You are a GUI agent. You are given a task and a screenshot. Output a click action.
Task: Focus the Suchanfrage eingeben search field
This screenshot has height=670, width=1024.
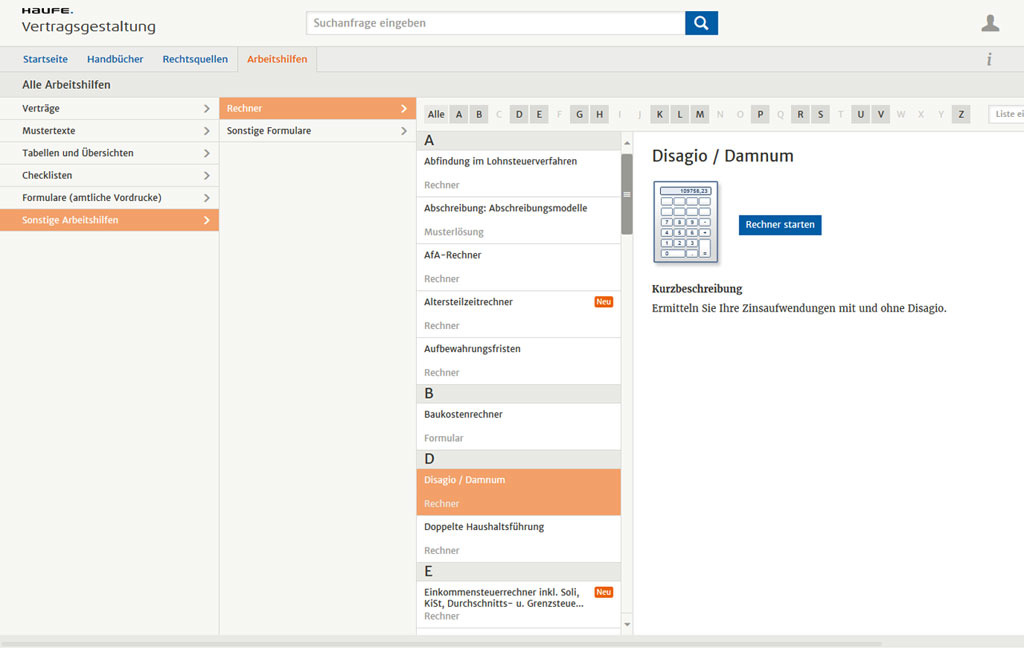point(496,23)
